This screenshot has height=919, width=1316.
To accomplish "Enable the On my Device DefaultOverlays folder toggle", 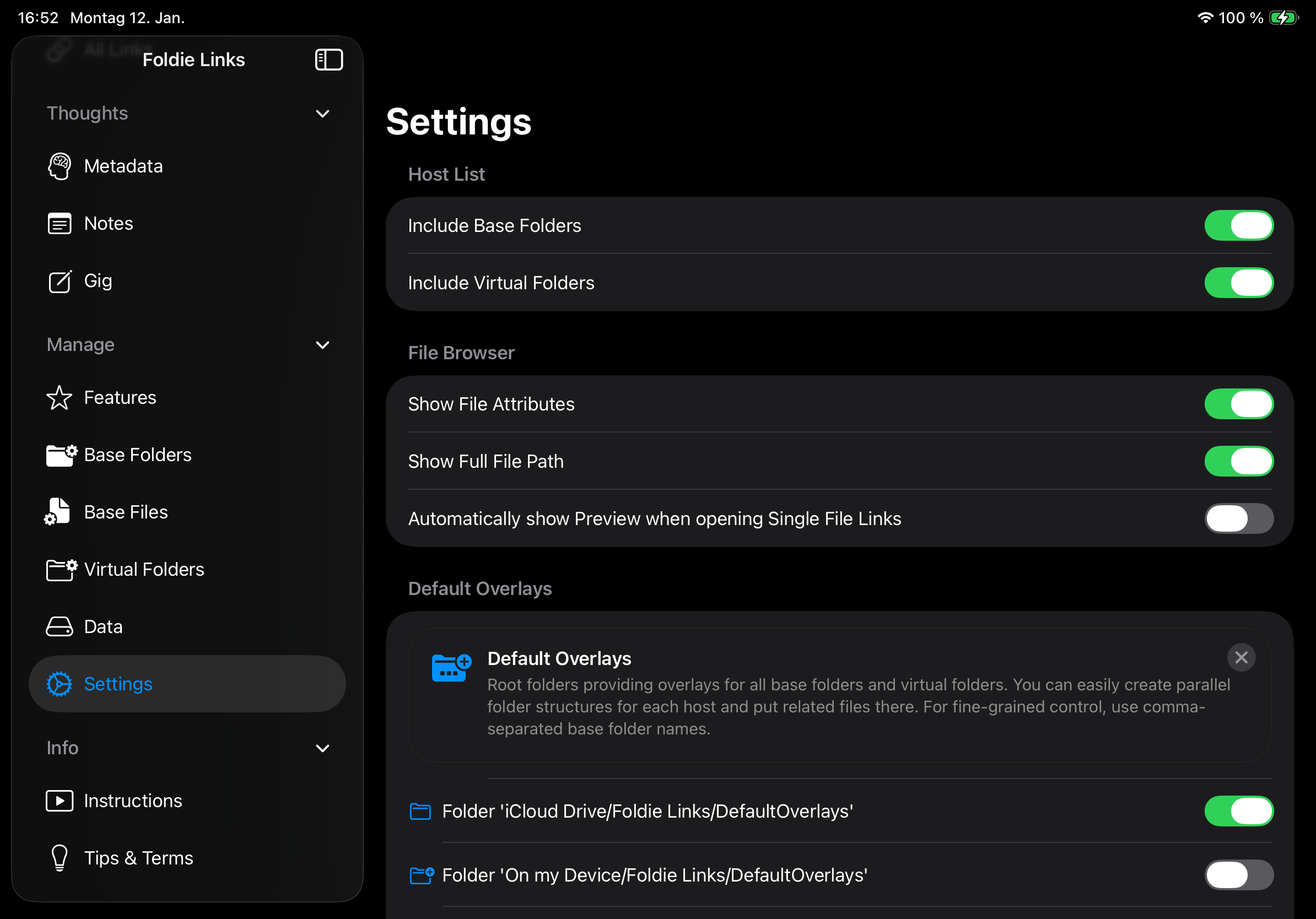I will tap(1238, 875).
